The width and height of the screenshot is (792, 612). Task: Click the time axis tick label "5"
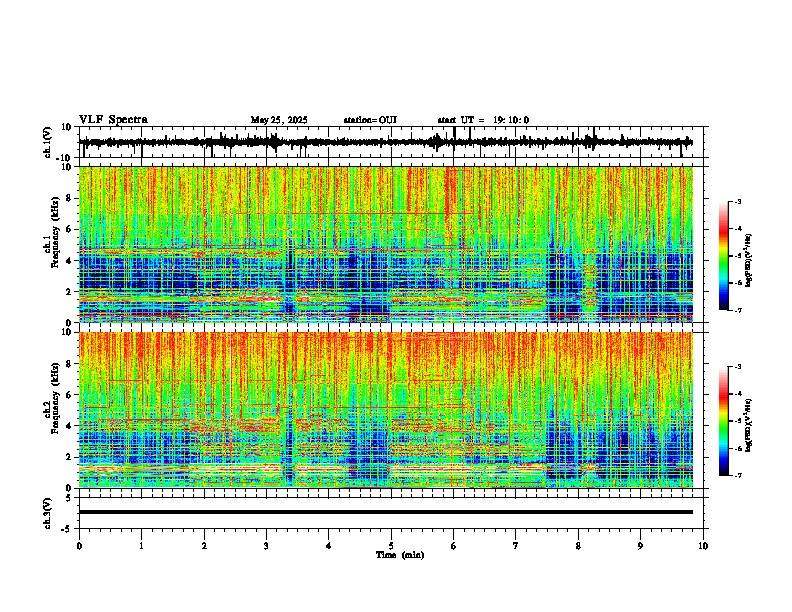pos(391,546)
